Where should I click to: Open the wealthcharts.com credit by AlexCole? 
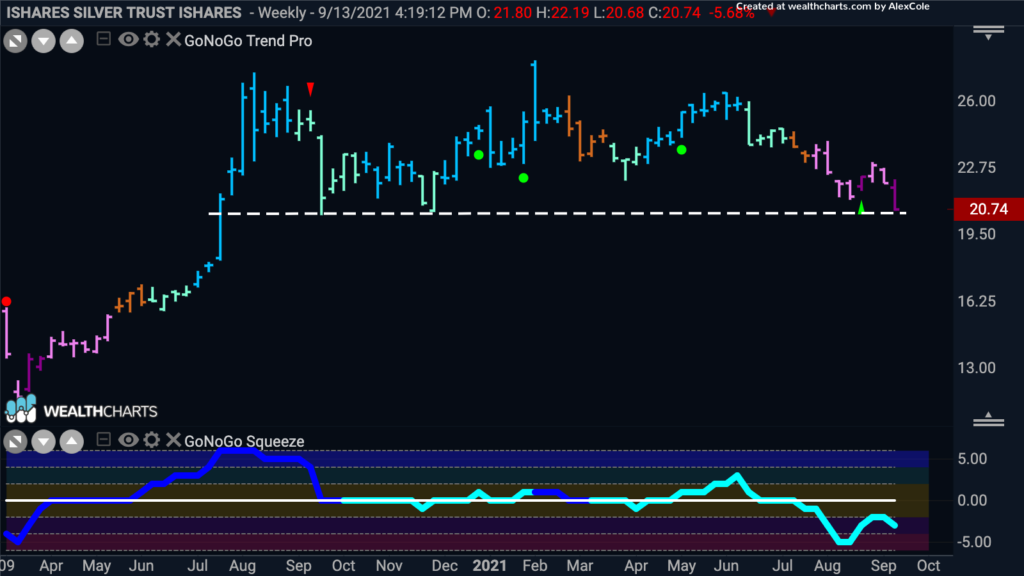click(x=833, y=7)
